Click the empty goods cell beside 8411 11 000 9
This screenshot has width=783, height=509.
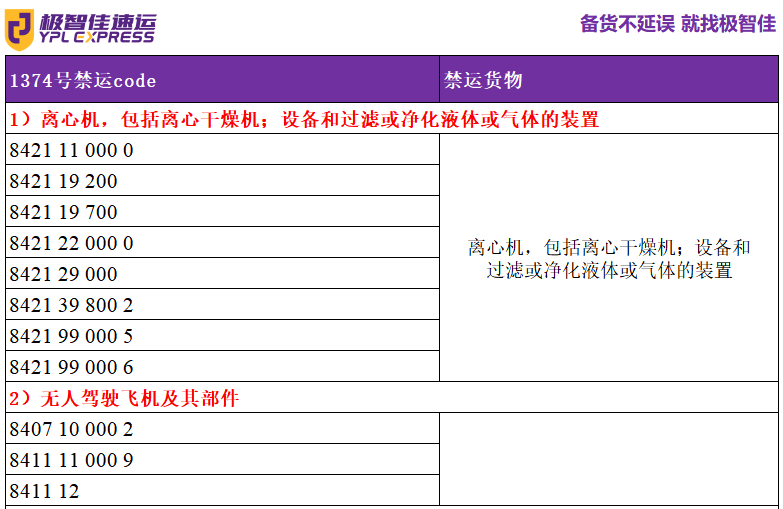point(608,460)
